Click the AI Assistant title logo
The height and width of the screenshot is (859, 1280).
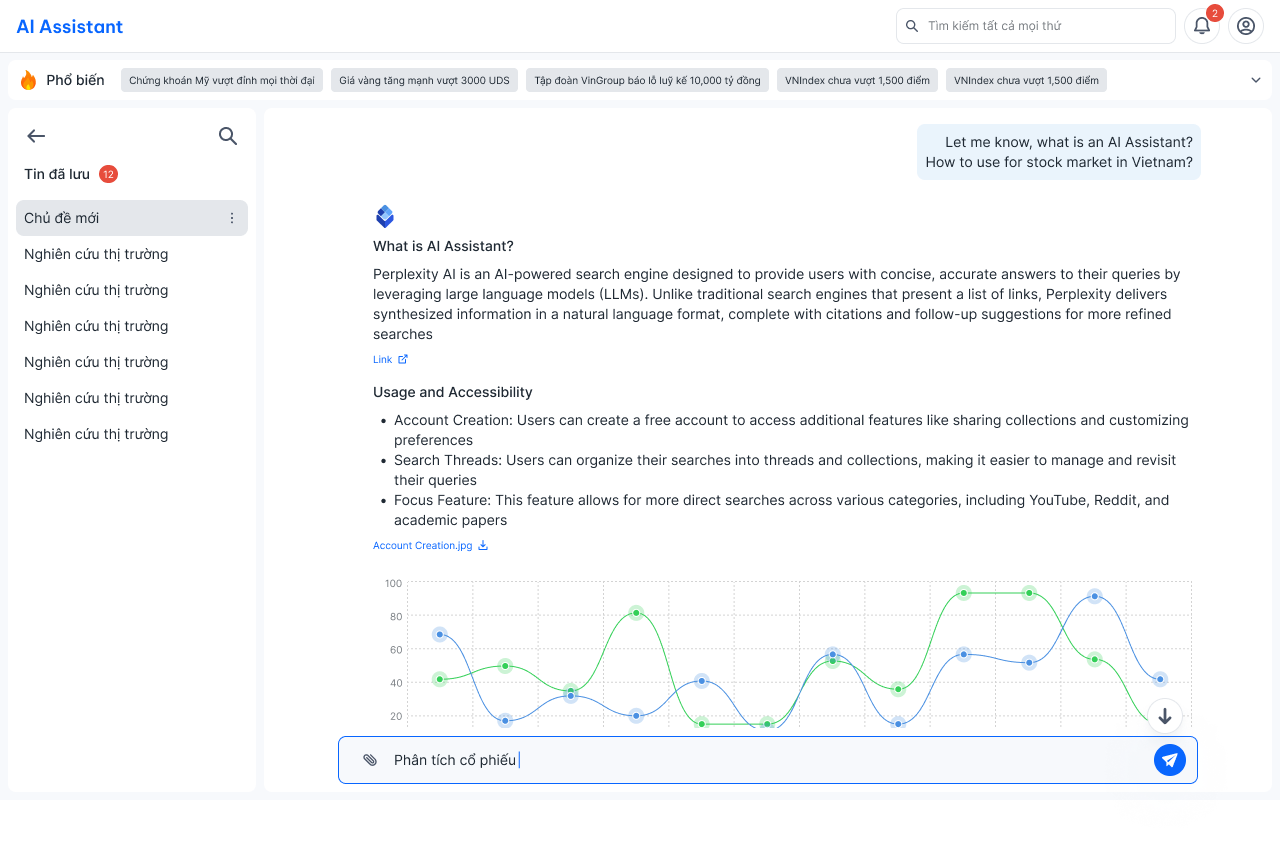(x=70, y=27)
